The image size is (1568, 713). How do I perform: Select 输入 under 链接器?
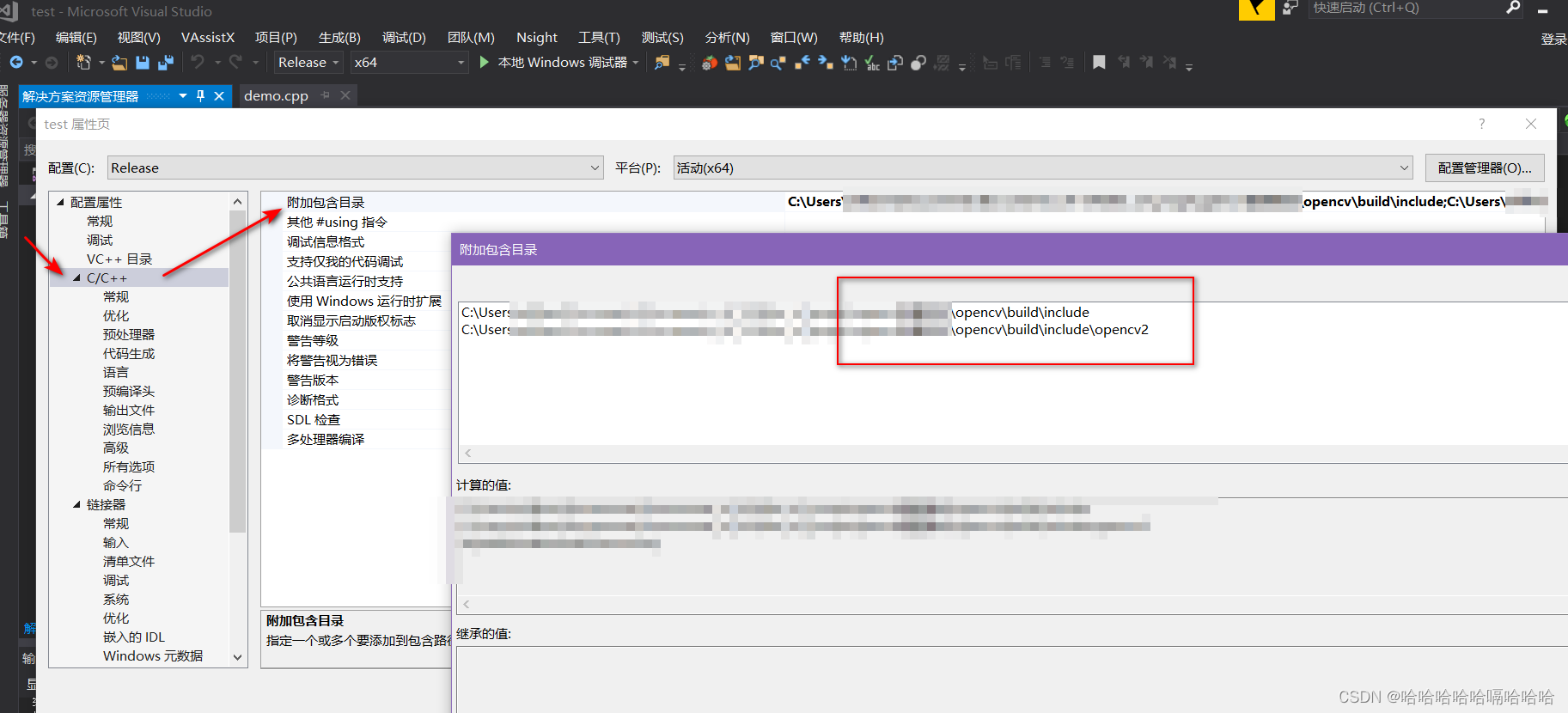[116, 542]
